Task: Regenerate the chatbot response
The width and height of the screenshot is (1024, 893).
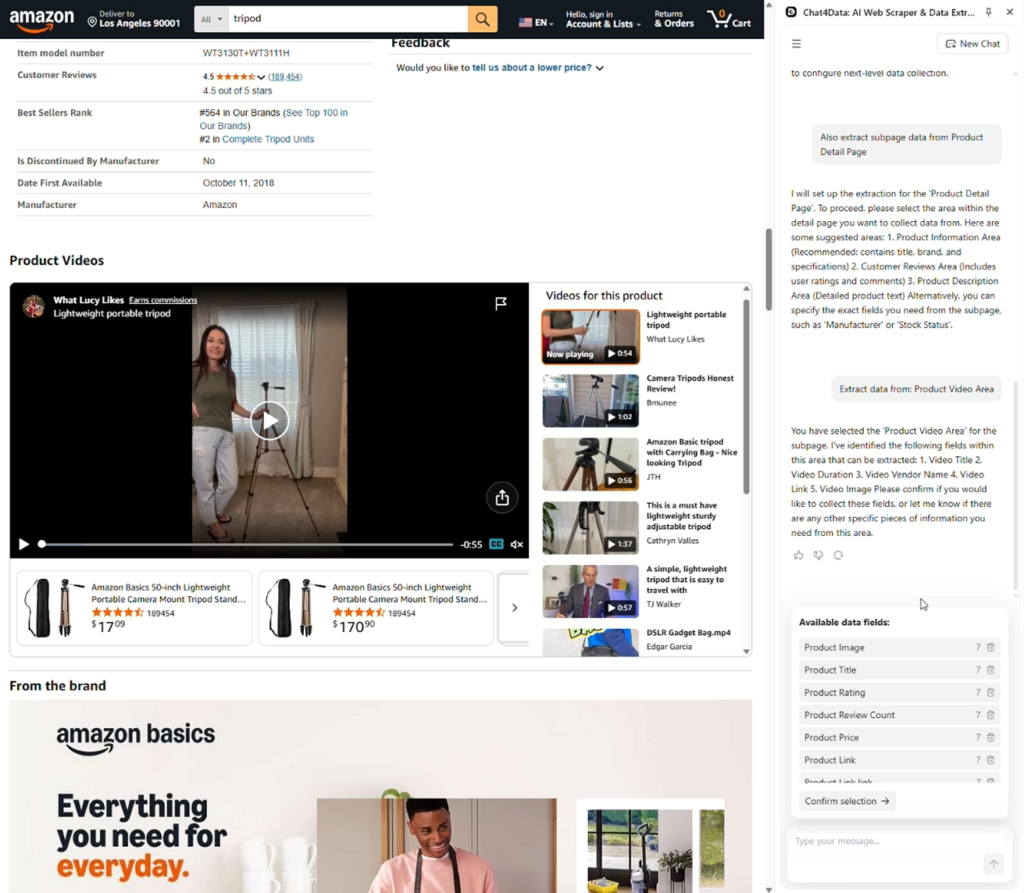Action: tap(838, 555)
